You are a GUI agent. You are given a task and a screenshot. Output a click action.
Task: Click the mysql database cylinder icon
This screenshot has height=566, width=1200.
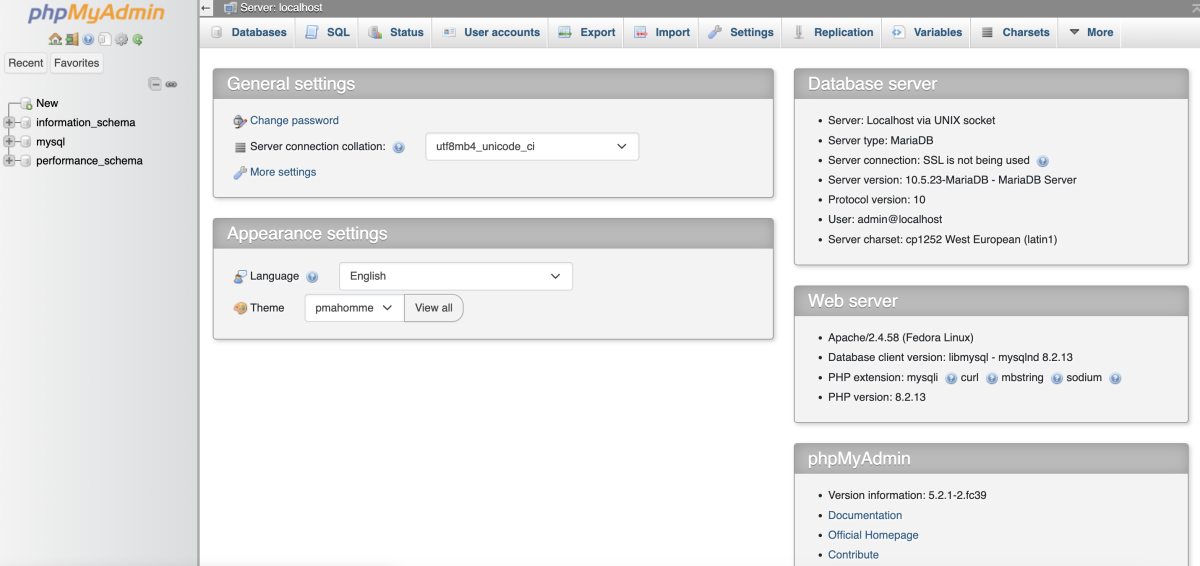(x=26, y=142)
